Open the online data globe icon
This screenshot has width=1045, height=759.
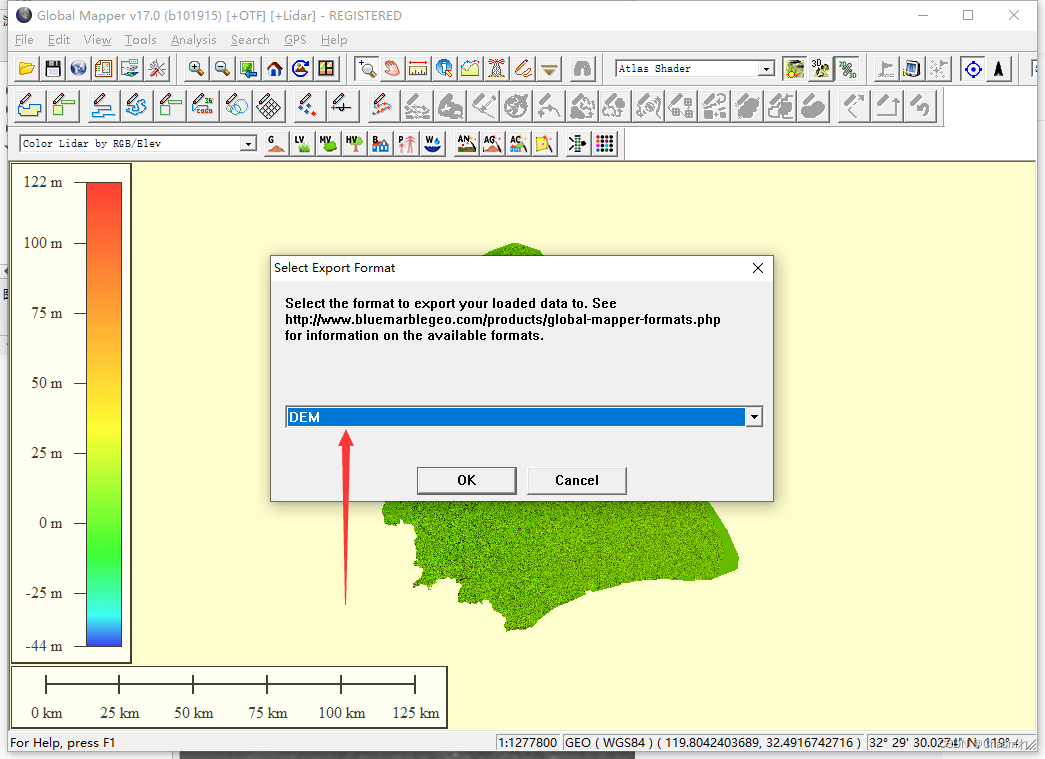[x=79, y=69]
